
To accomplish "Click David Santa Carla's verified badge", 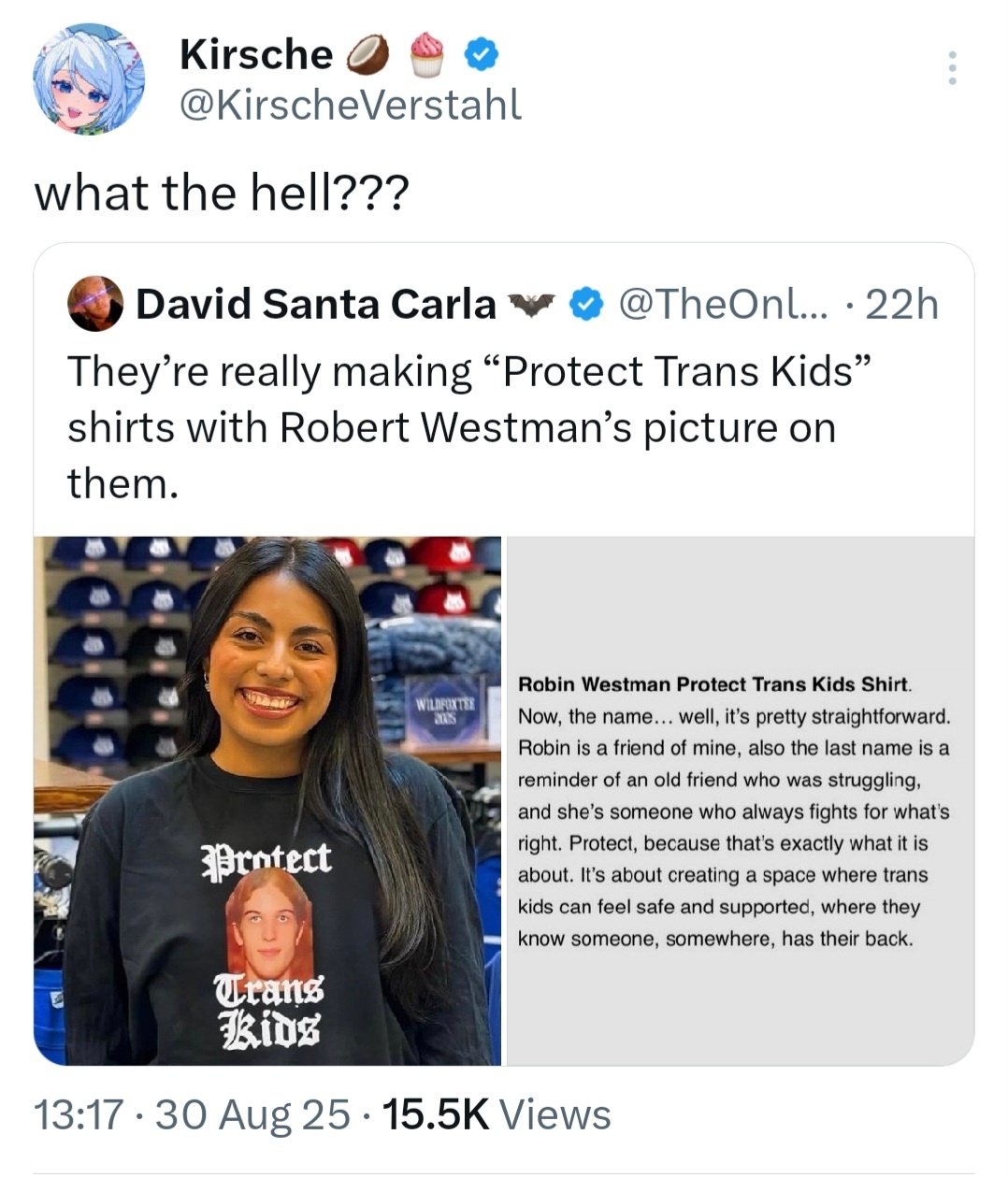I will click(x=585, y=305).
